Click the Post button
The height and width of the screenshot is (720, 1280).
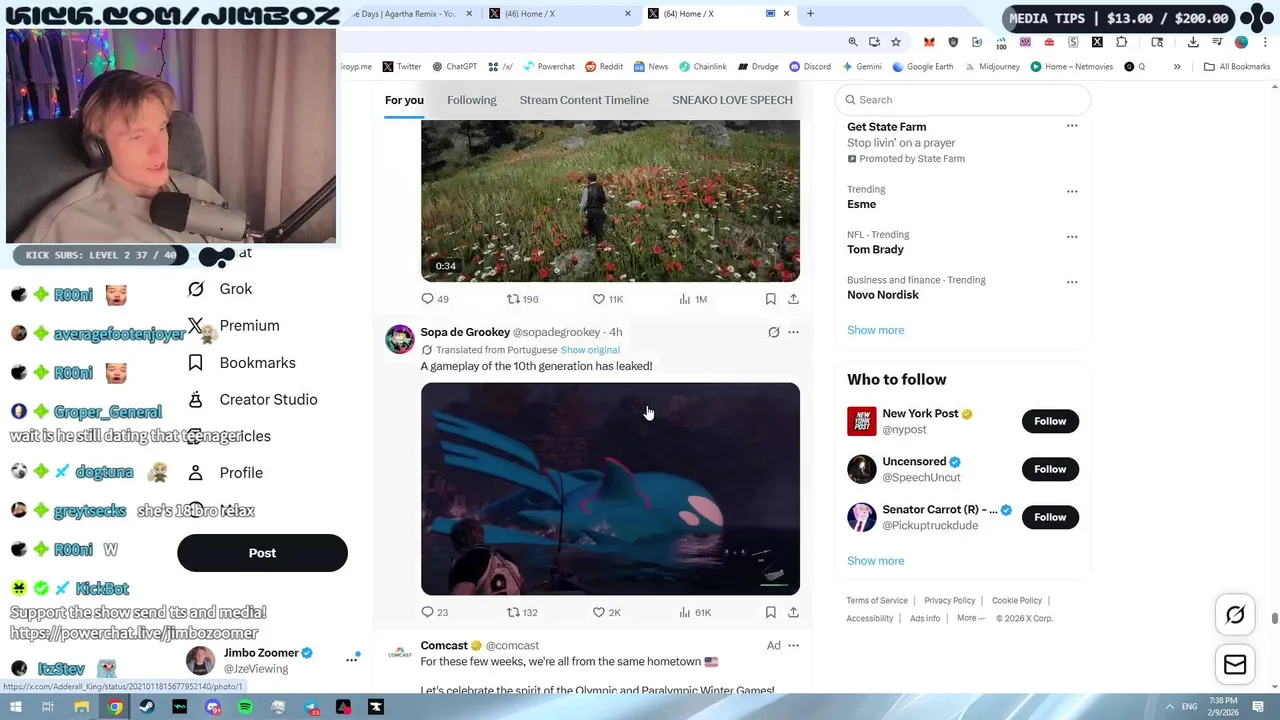[262, 553]
